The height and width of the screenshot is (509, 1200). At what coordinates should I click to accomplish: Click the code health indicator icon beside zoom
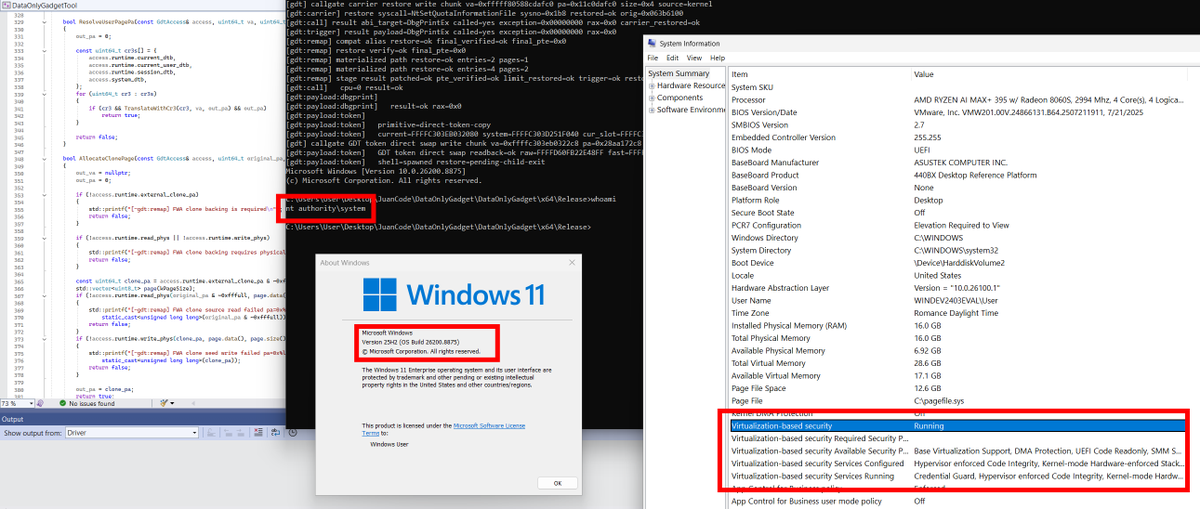40,403
